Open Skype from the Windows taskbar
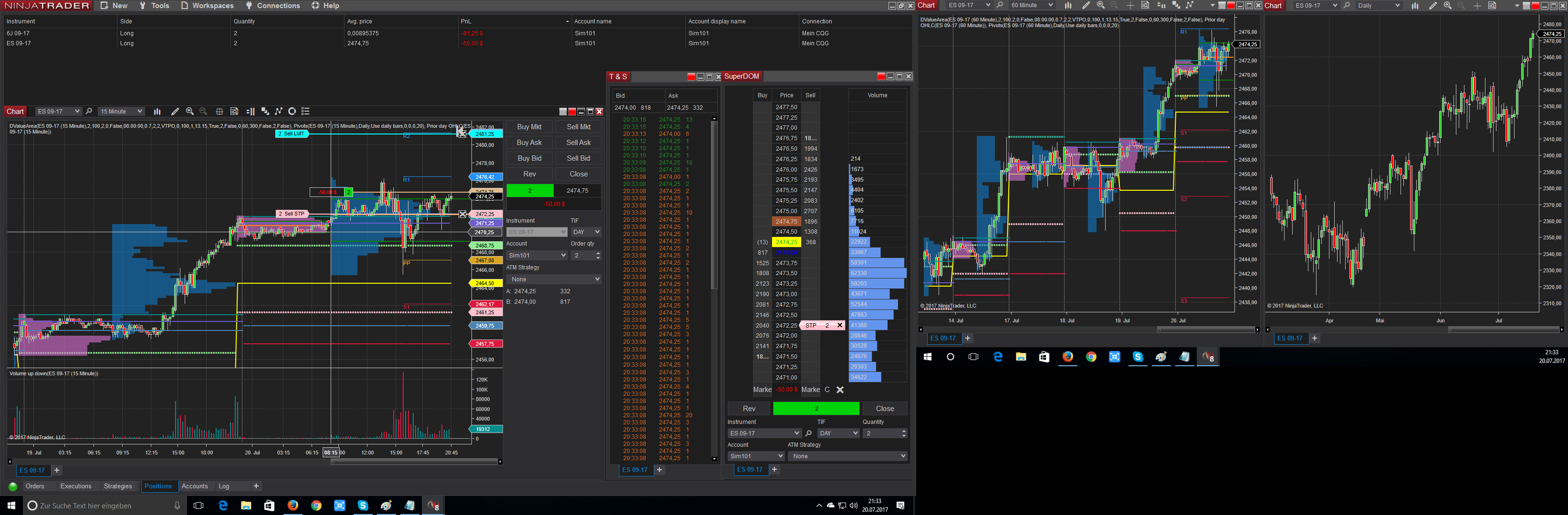 (363, 505)
